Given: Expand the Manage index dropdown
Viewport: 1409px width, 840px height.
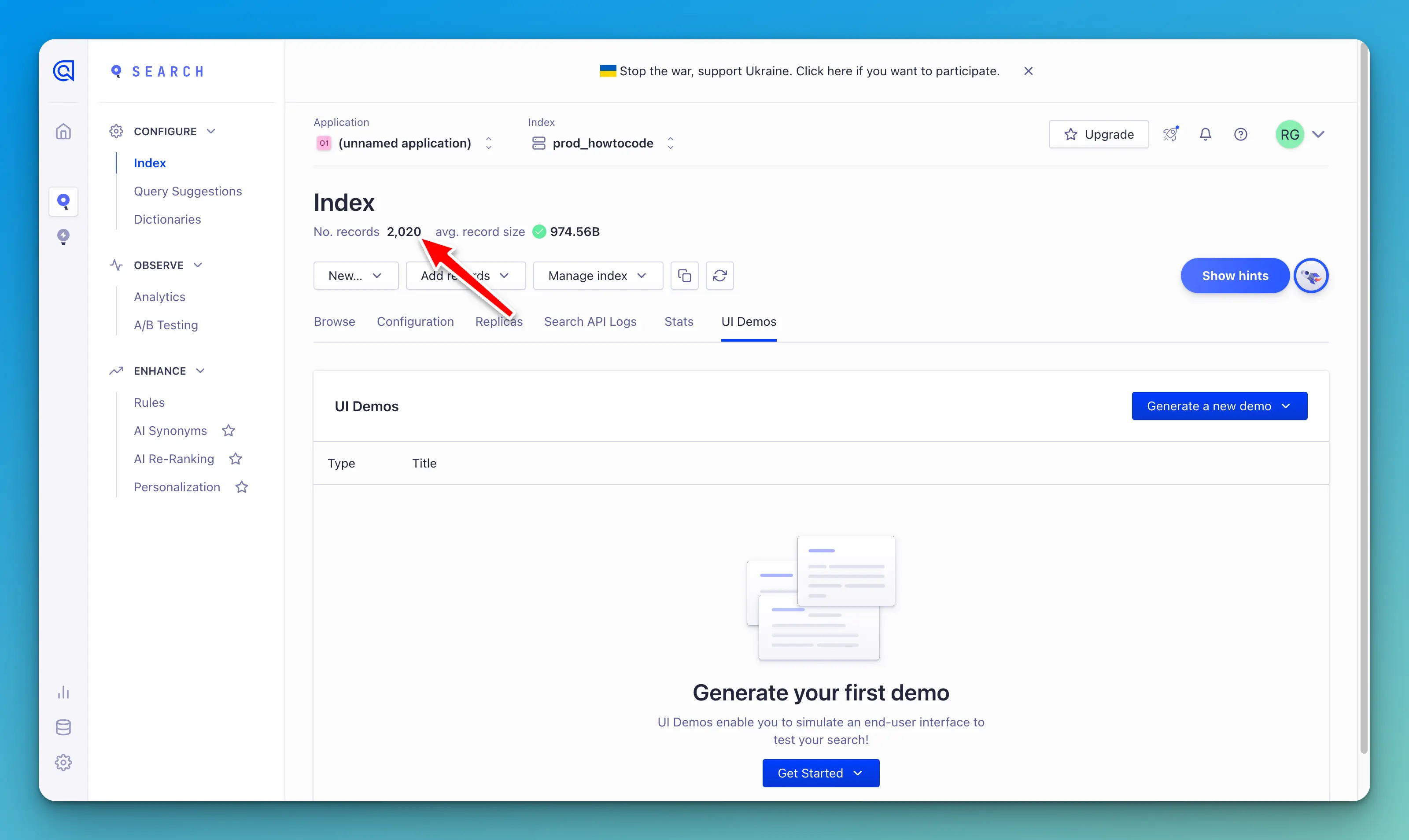Looking at the screenshot, I should [595, 275].
